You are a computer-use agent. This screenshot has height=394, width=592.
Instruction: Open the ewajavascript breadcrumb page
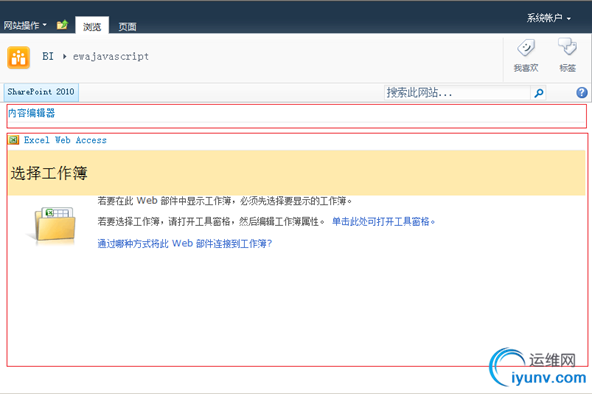point(111,57)
